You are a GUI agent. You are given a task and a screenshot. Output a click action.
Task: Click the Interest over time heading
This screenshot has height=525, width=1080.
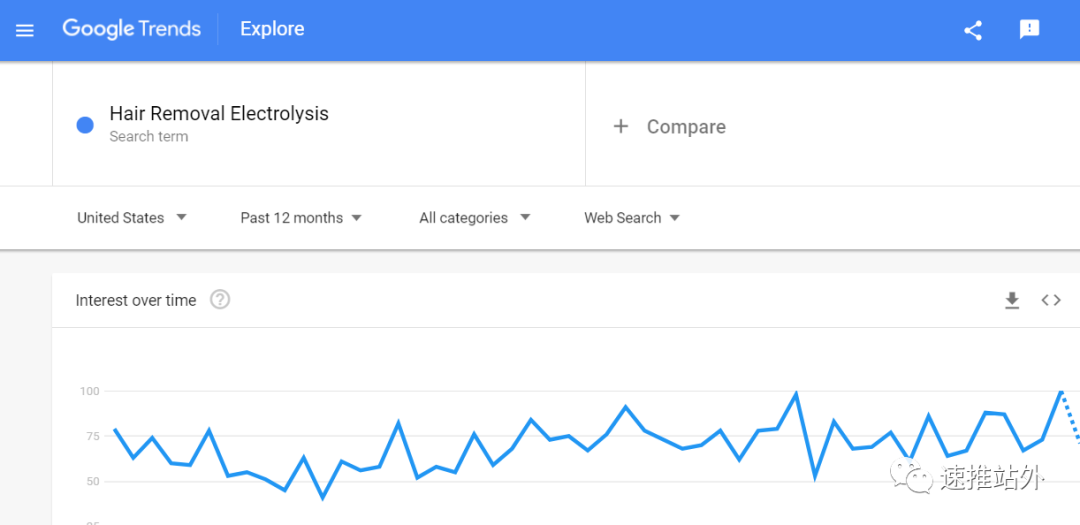coord(136,300)
